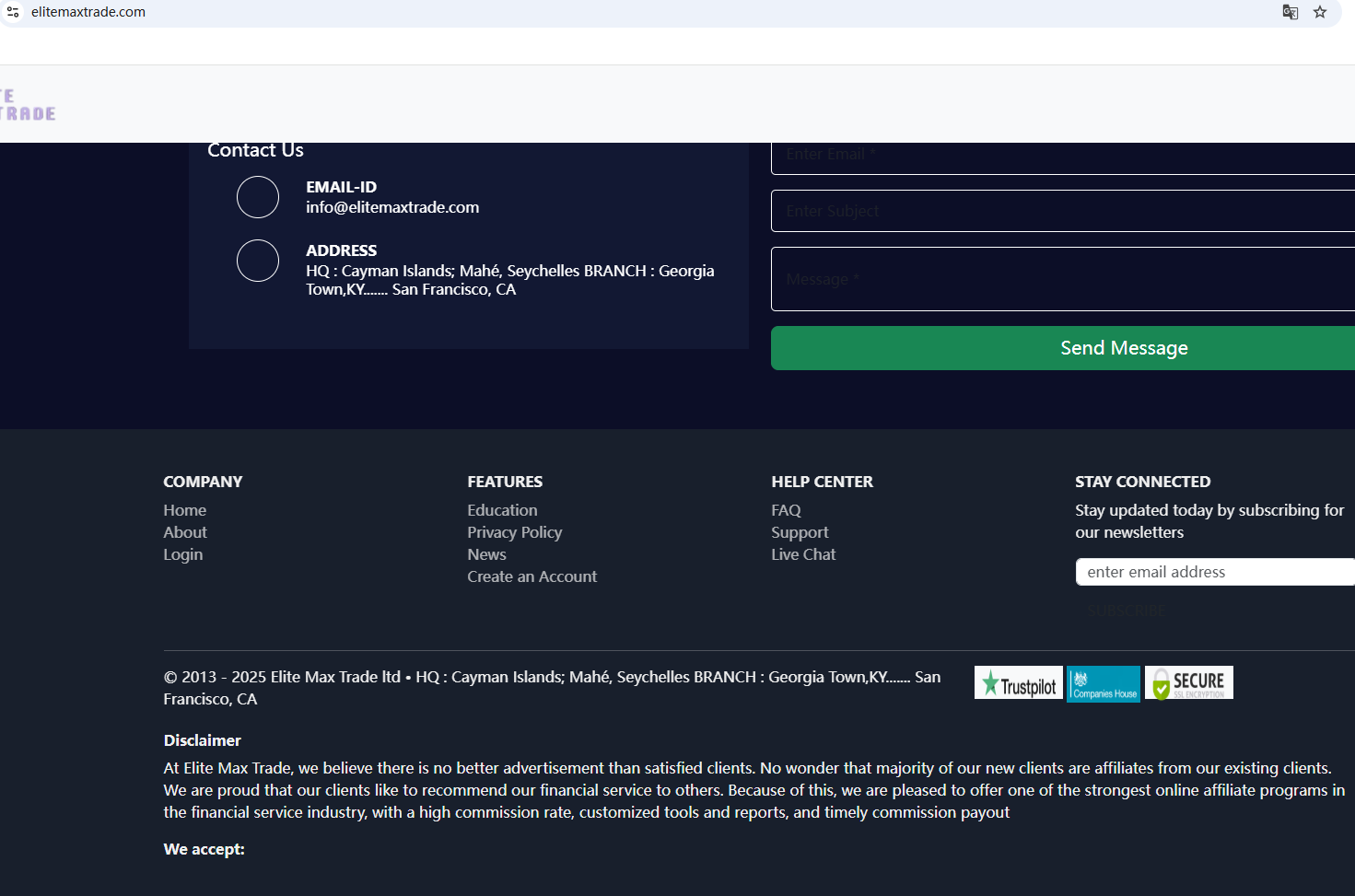This screenshot has width=1355, height=896.
Task: Click the Trustpilot badge
Action: coord(1018,683)
